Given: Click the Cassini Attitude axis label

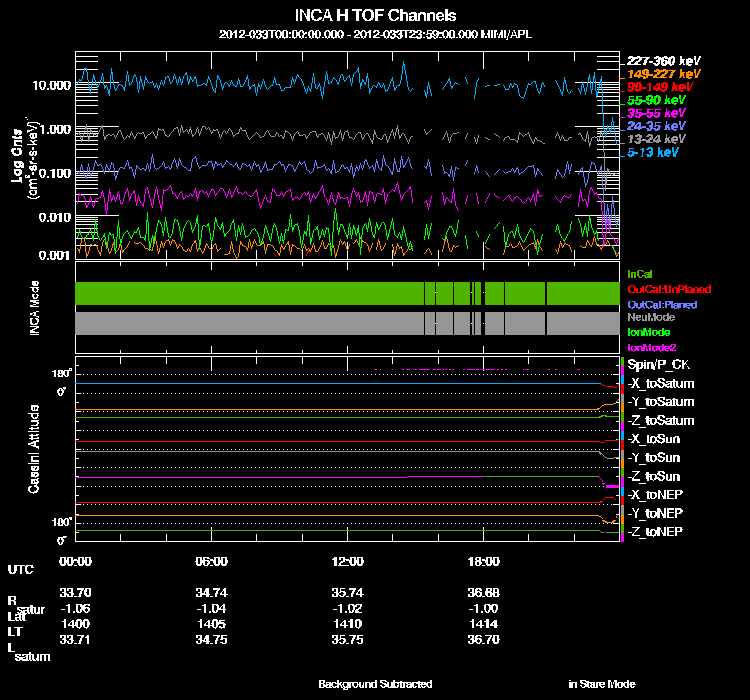Looking at the screenshot, I should [34, 449].
